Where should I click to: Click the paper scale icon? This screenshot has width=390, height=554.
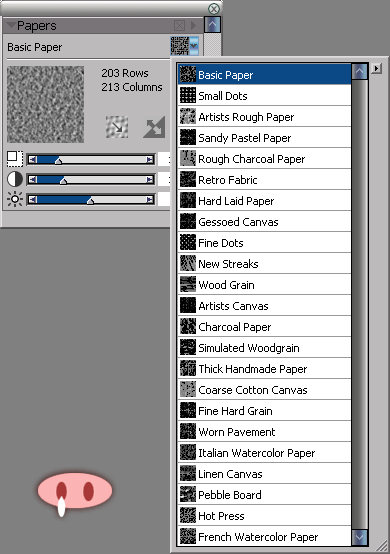(15, 159)
